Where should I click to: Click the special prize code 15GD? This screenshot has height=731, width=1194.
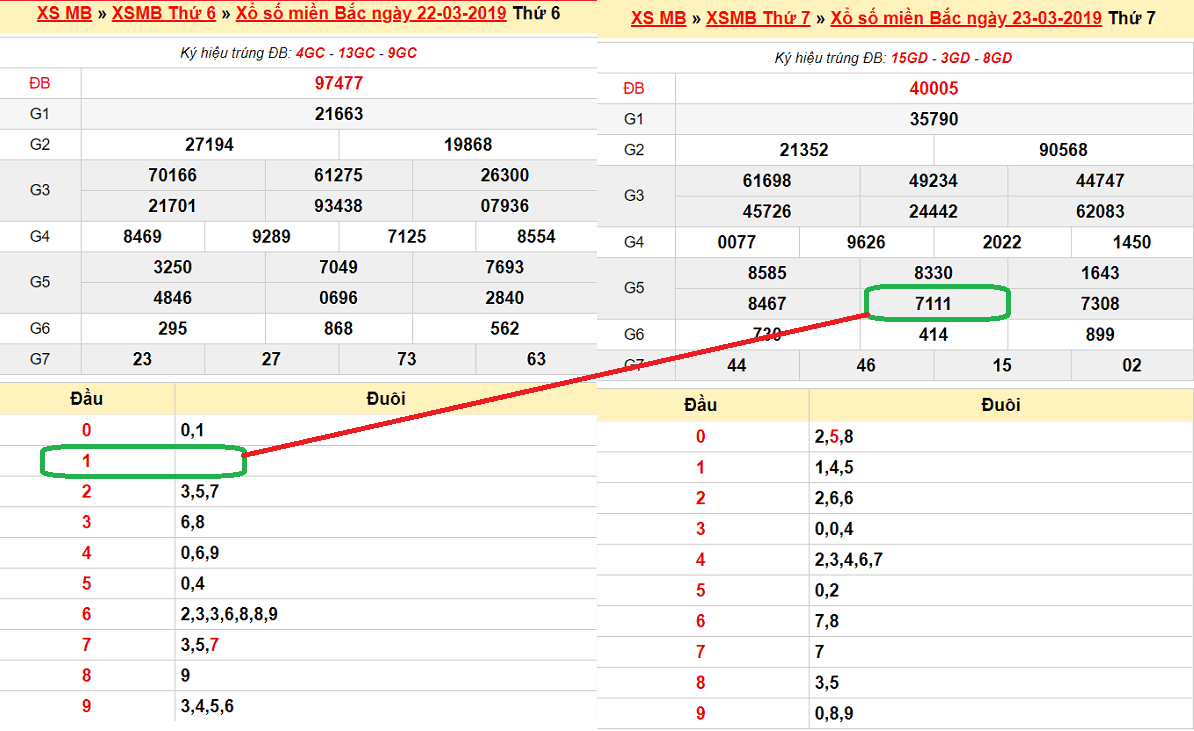pyautogui.click(x=909, y=58)
